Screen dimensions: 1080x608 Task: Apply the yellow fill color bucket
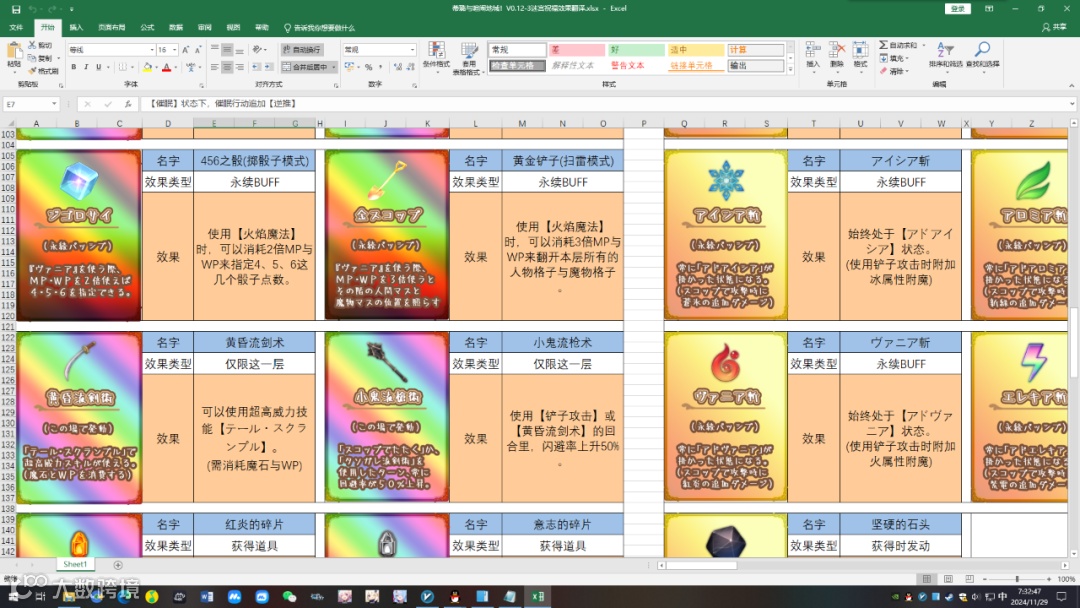click(x=147, y=67)
